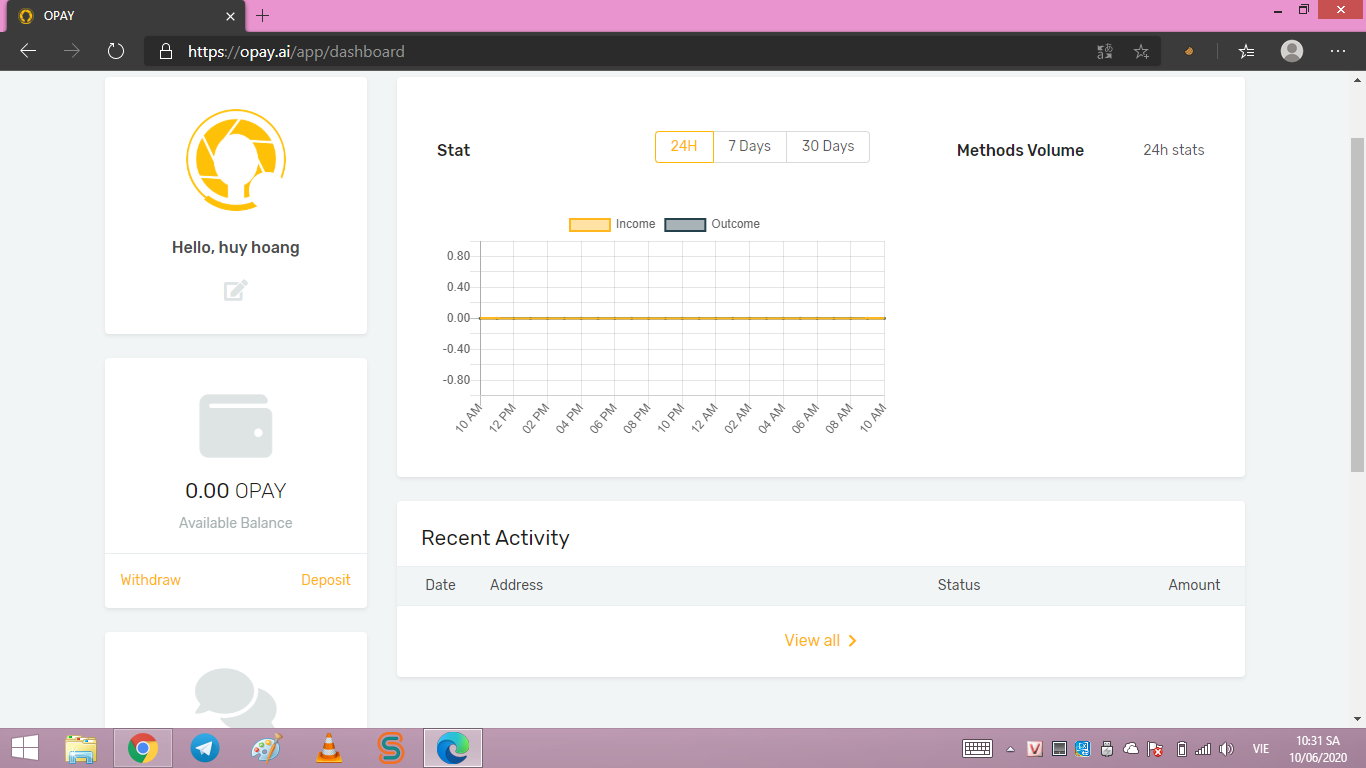Click the red V tray icon

pyautogui.click(x=1035, y=748)
